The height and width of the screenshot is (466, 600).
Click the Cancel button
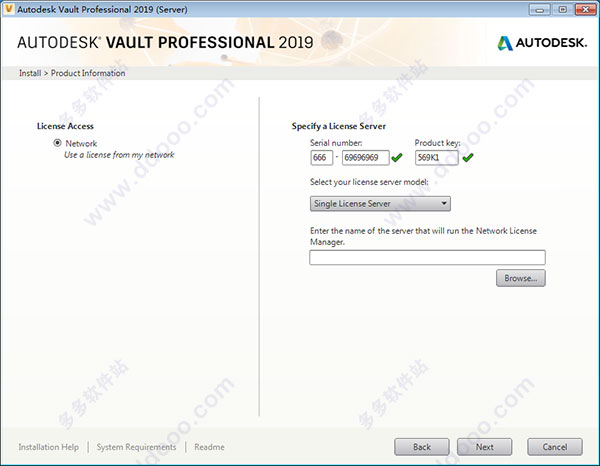(x=555, y=447)
